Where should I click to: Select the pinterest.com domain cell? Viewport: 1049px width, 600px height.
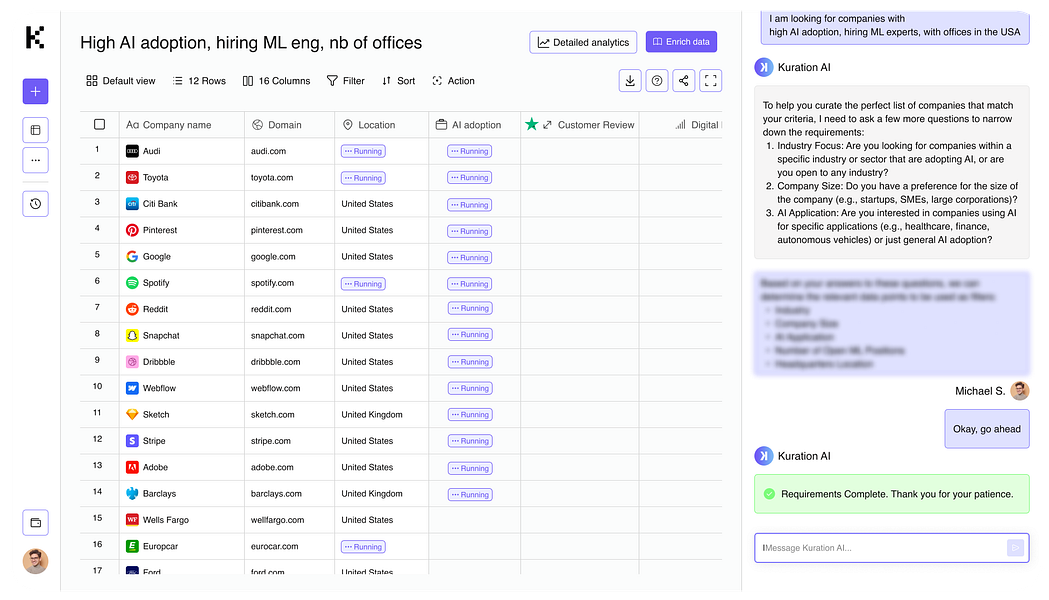coord(277,230)
